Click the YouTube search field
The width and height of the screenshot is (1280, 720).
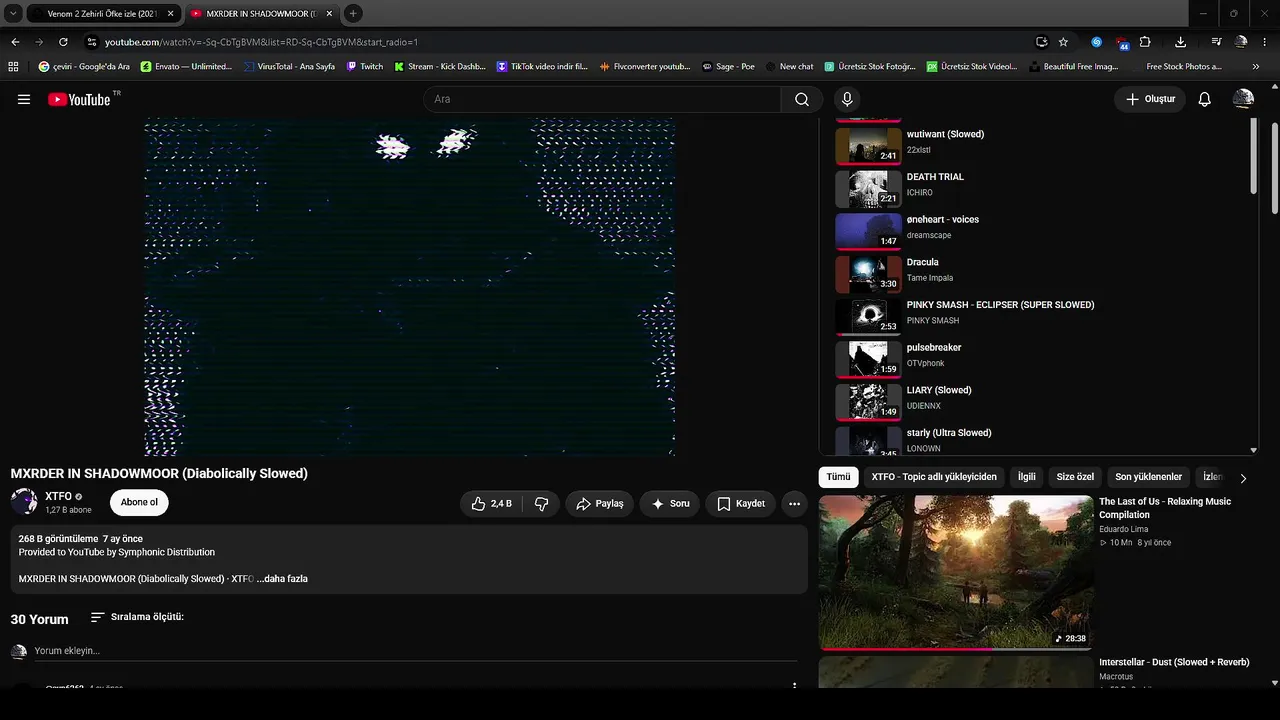coord(602,99)
